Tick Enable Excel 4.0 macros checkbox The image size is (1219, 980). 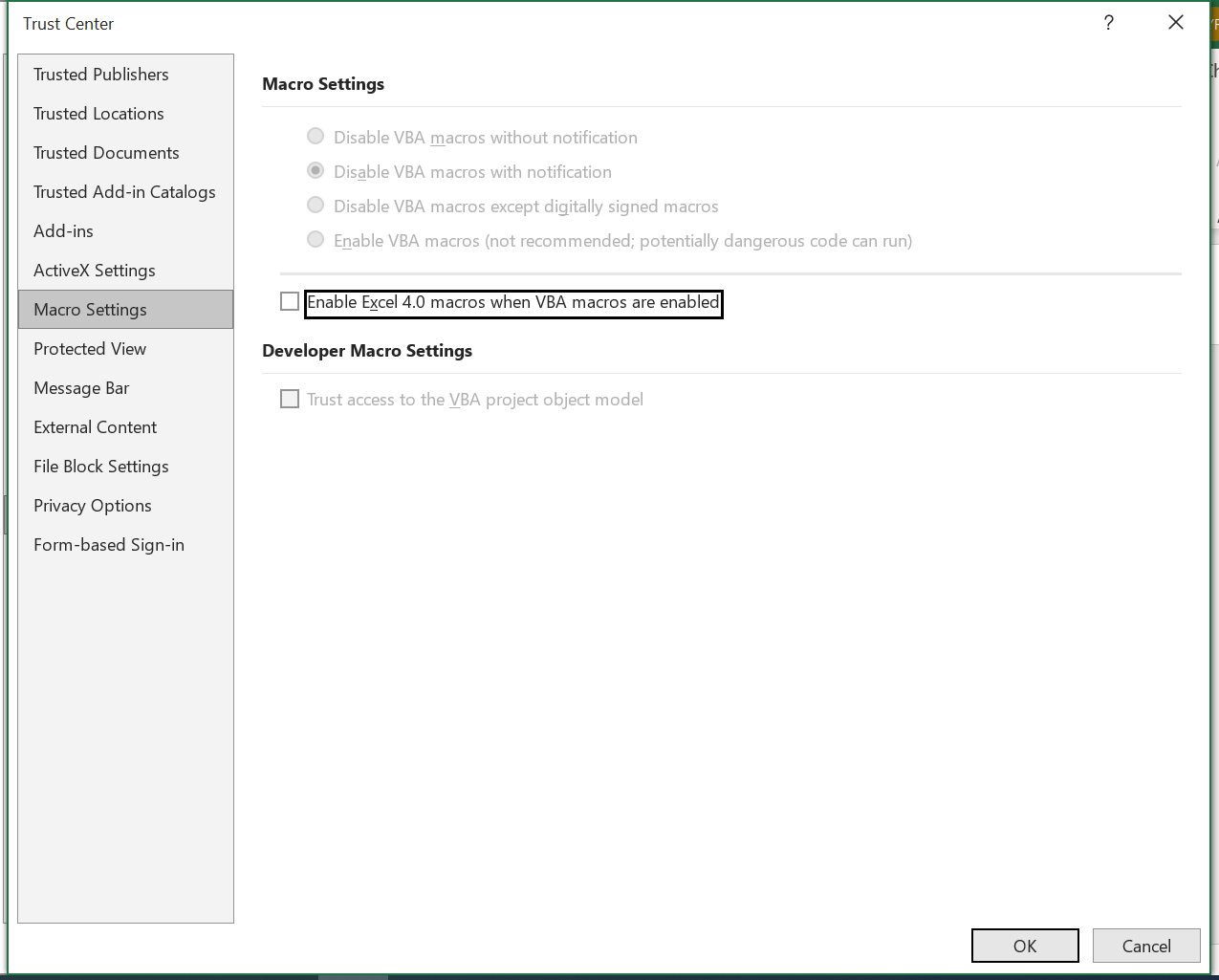[290, 302]
